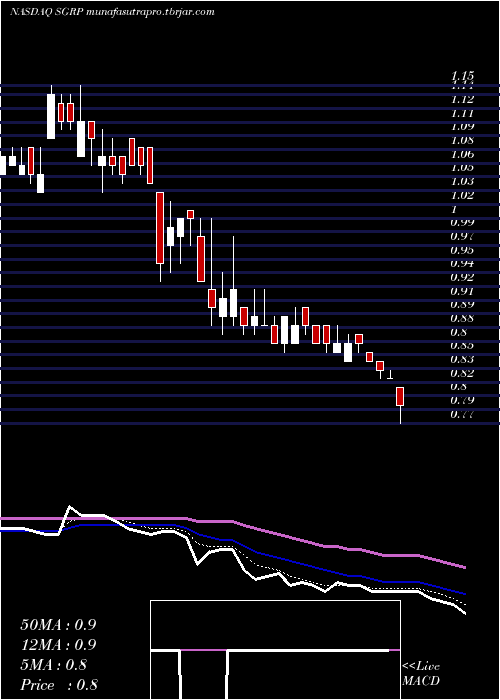The height and width of the screenshot is (700, 500).
Task: Click the Live MACD histogram box
Action: coord(275,650)
